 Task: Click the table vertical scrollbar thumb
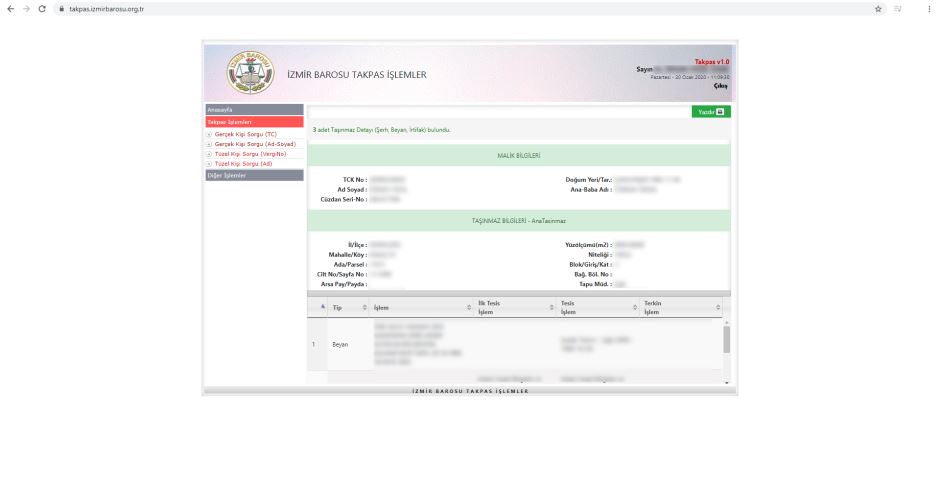click(727, 340)
